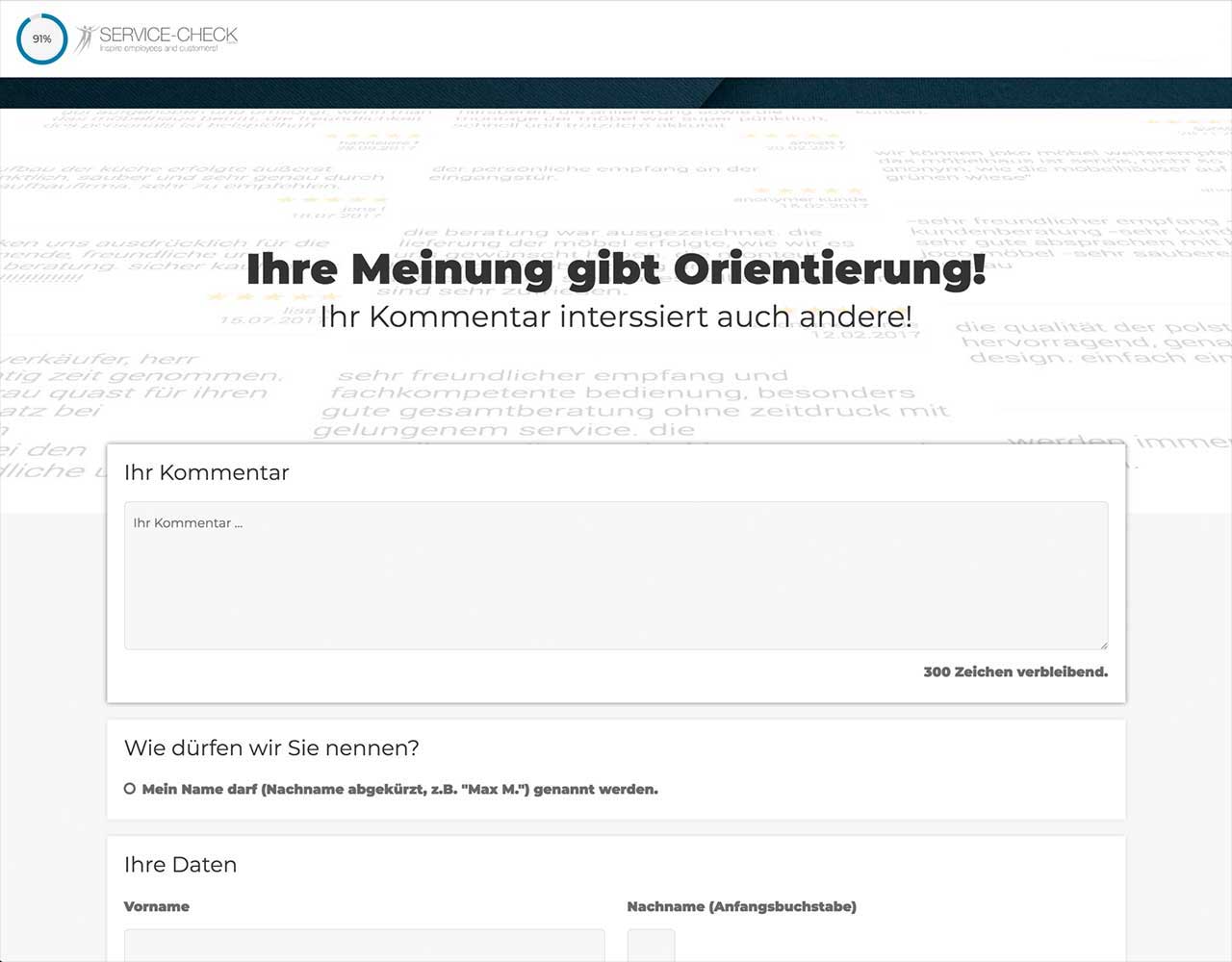Focus the Vorname input field
Screen dimensions: 1232x962
364,945
